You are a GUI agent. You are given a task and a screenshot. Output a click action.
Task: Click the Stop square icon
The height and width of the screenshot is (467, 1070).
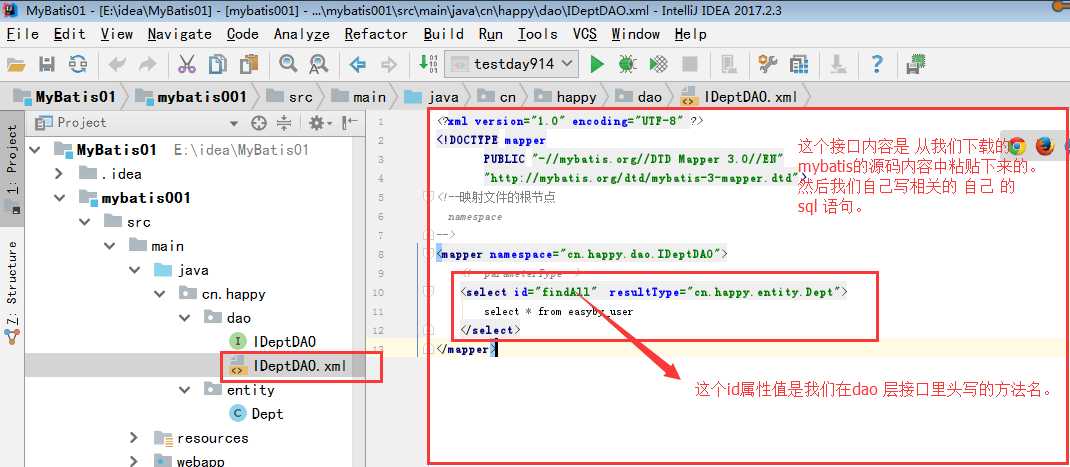689,64
